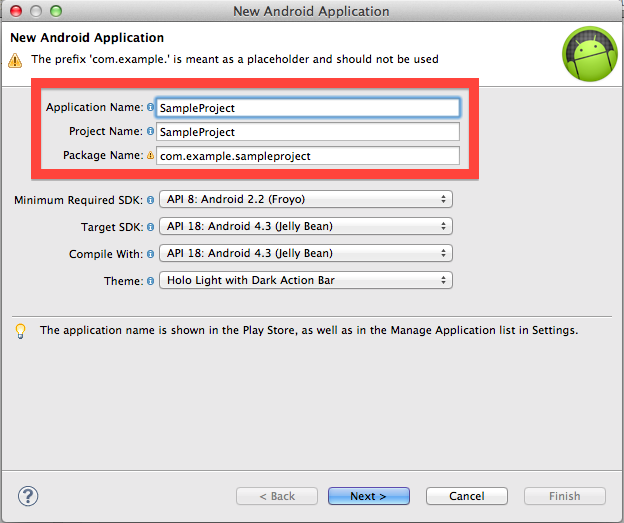
Task: Click the Application Name info icon
Action: point(150,107)
